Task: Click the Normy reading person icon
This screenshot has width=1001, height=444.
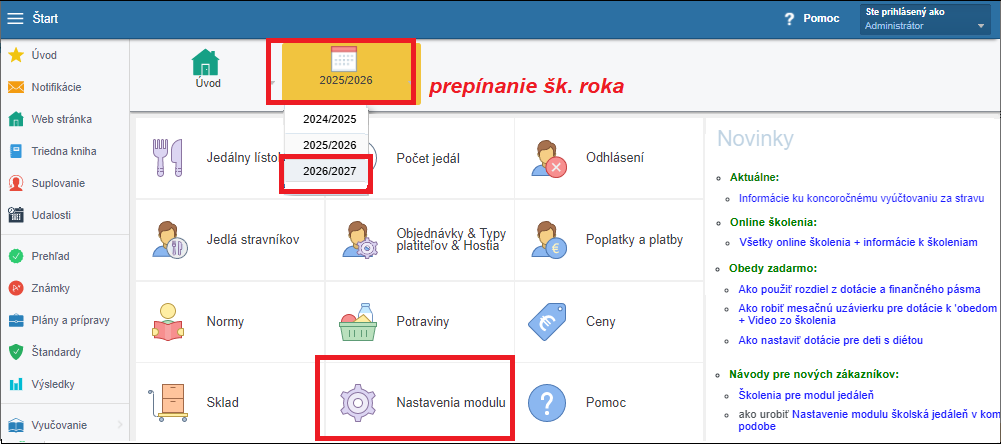Action: pos(168,321)
